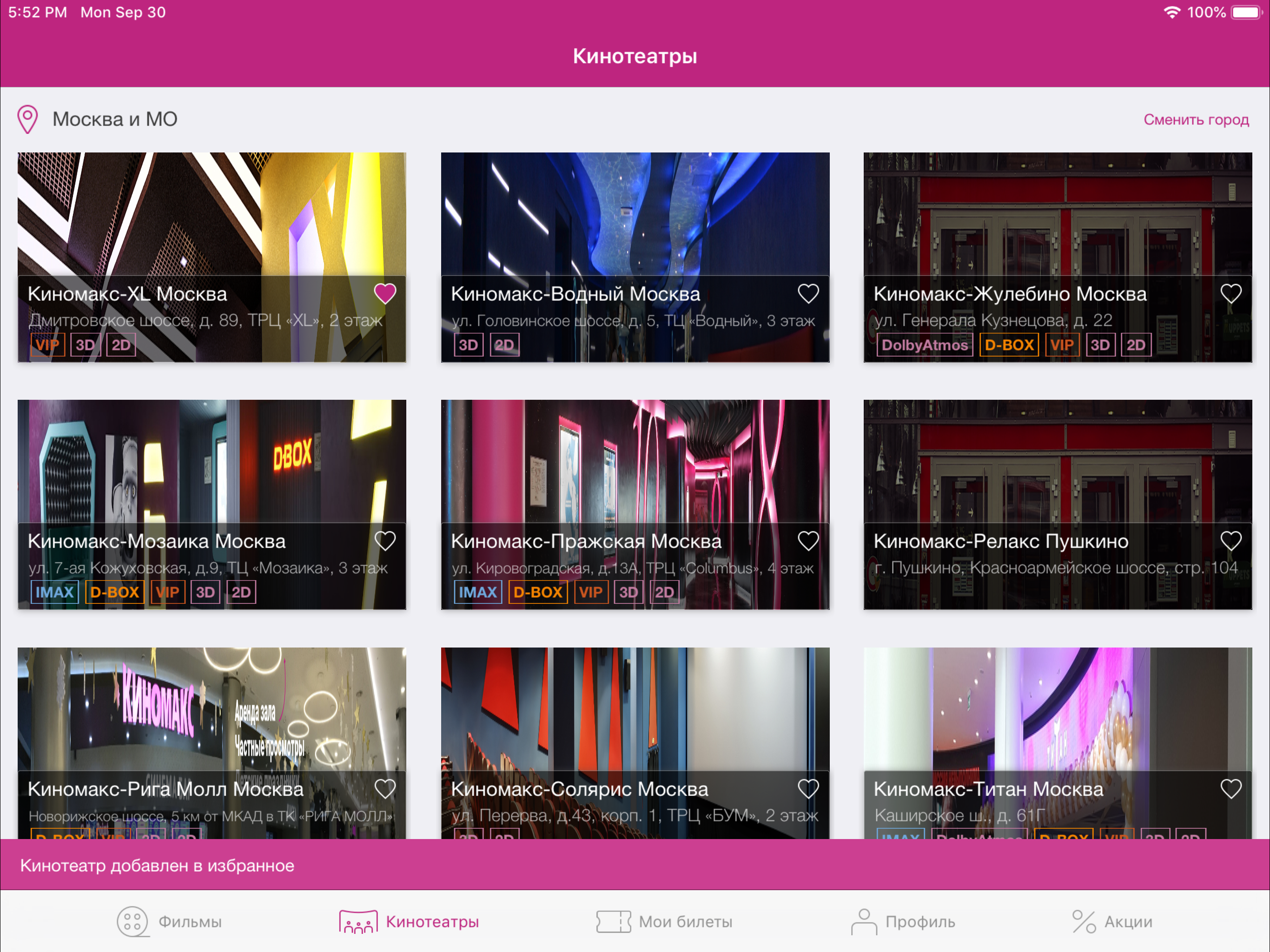Screen dimensions: 1270x952
Task: Add Киномакс-Жулебино Москва to favorites
Action: pos(1230,294)
